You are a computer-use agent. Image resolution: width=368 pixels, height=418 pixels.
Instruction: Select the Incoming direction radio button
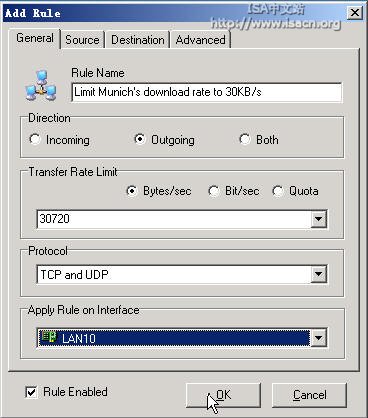point(35,139)
